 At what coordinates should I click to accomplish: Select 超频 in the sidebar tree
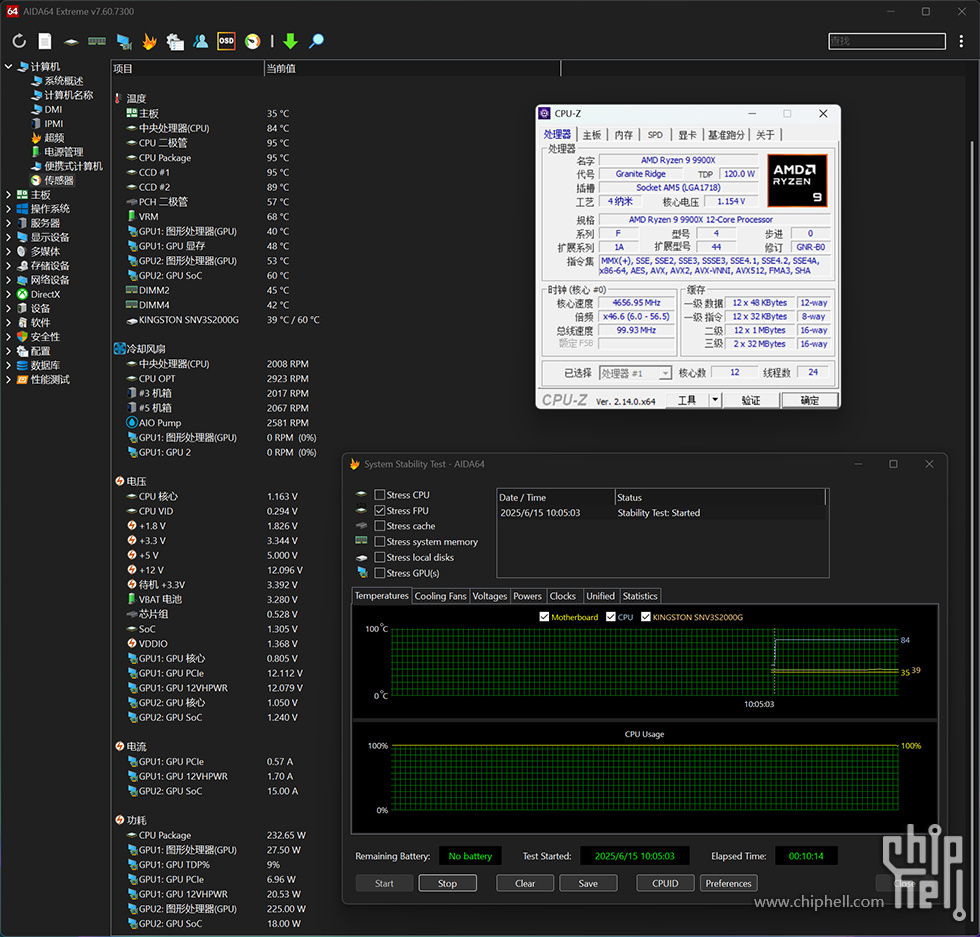54,138
